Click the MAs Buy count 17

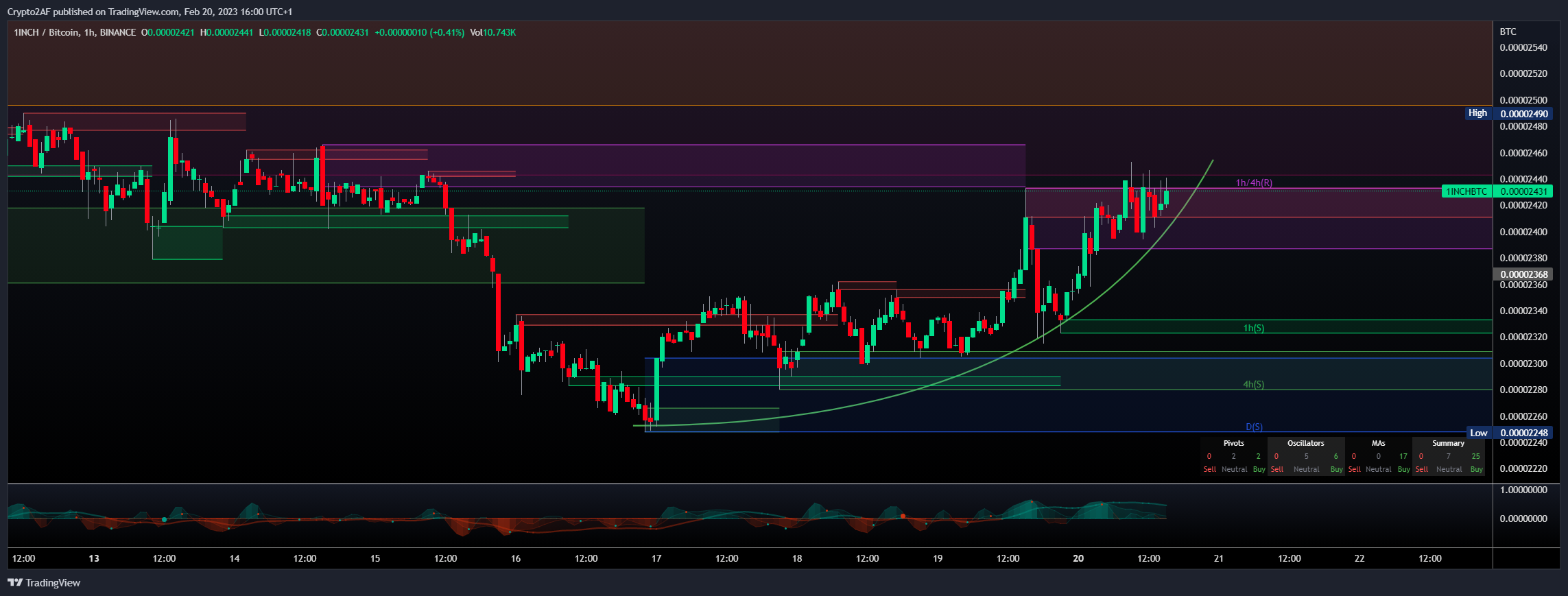coord(1403,456)
